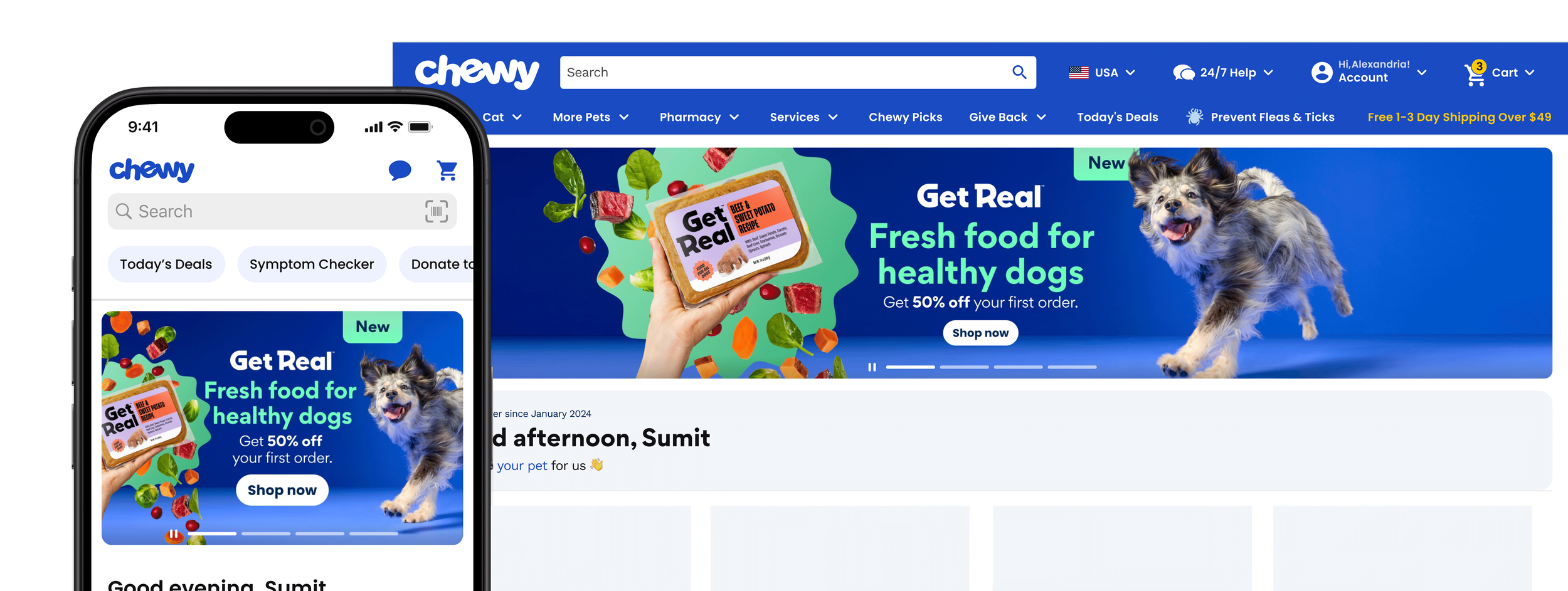Click the cart icon with 3 badge
1568x591 pixels.
click(1475, 73)
